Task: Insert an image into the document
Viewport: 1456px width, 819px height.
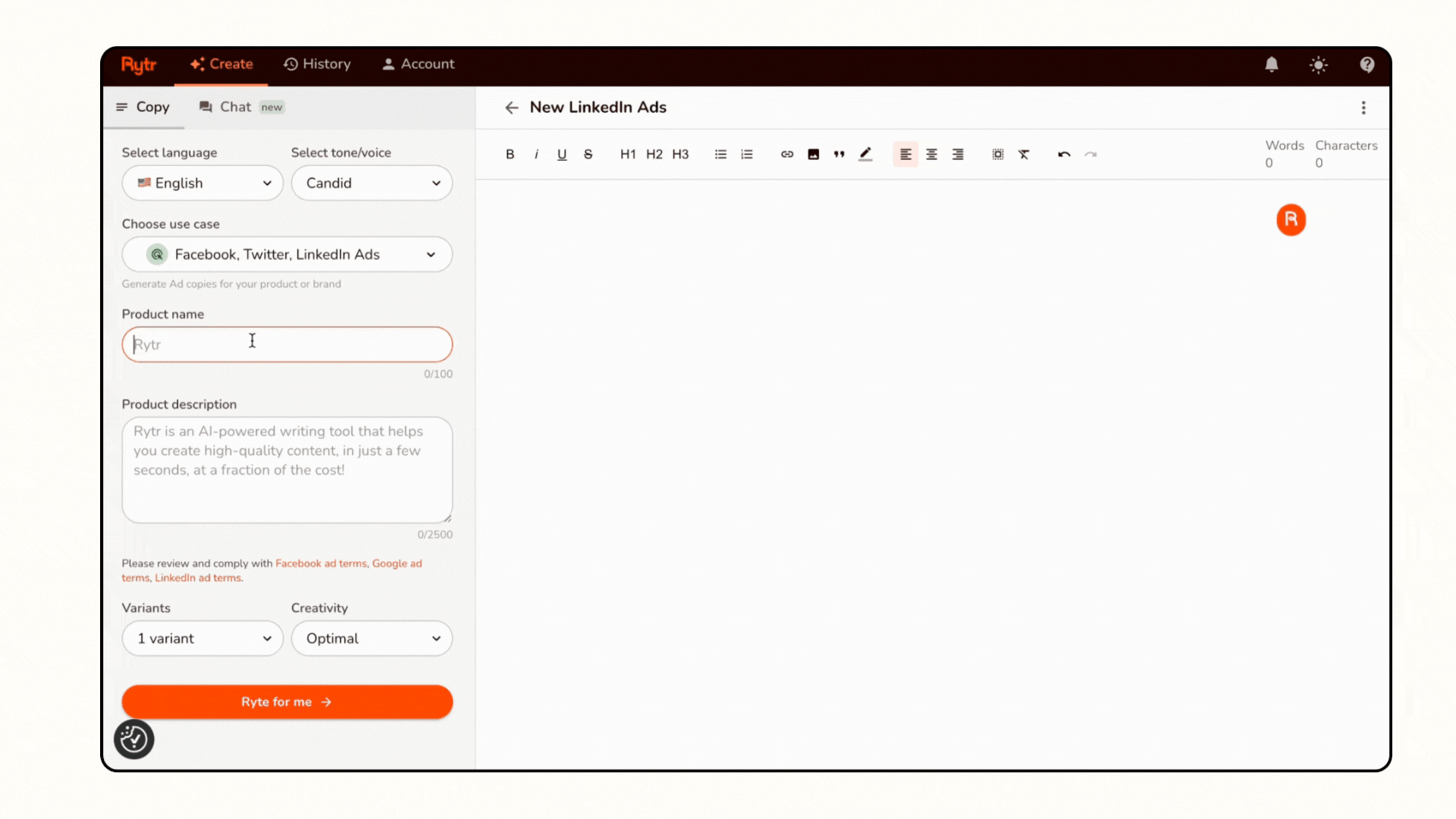Action: [813, 154]
